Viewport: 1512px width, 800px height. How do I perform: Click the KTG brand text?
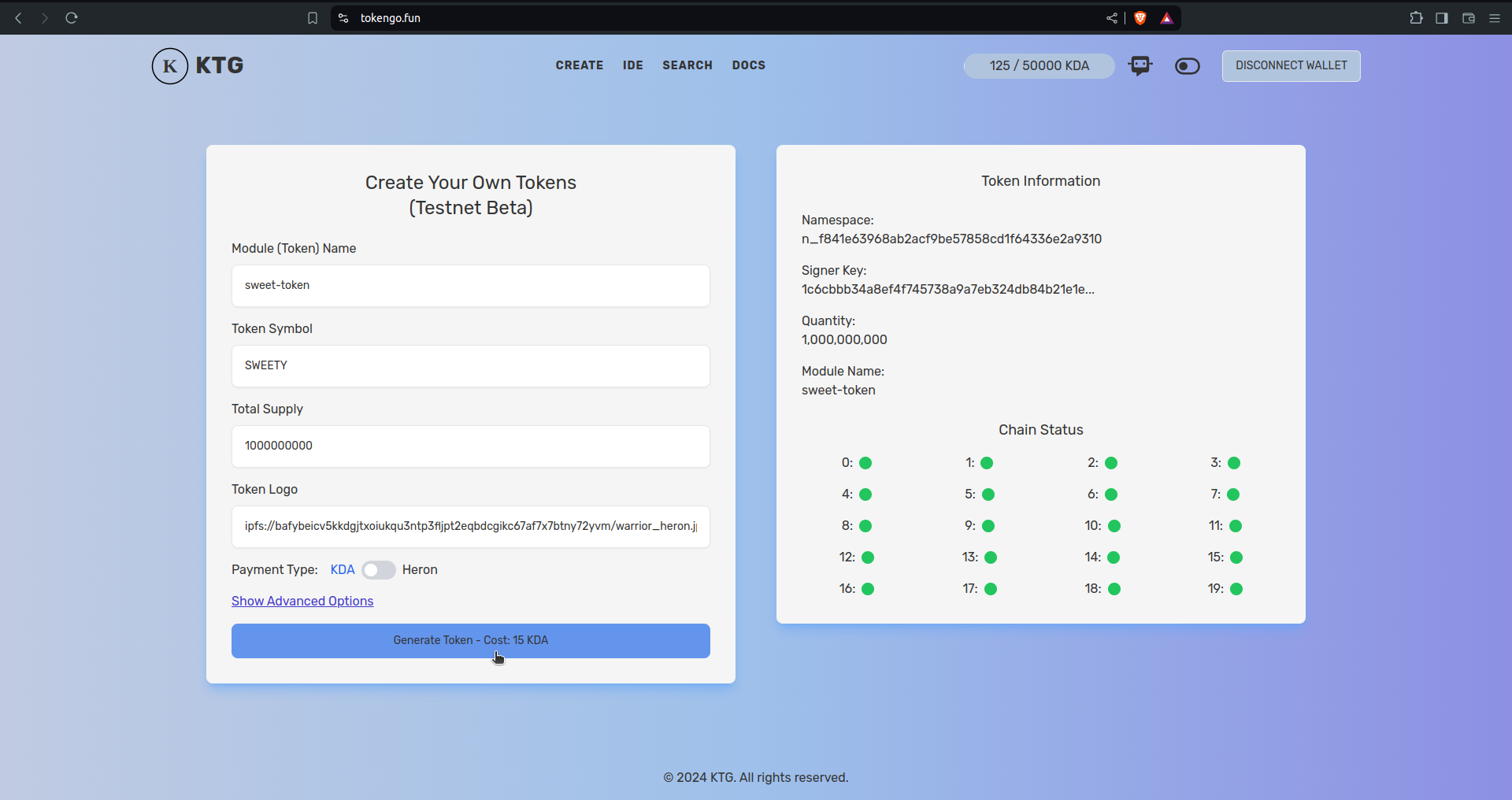click(x=220, y=65)
